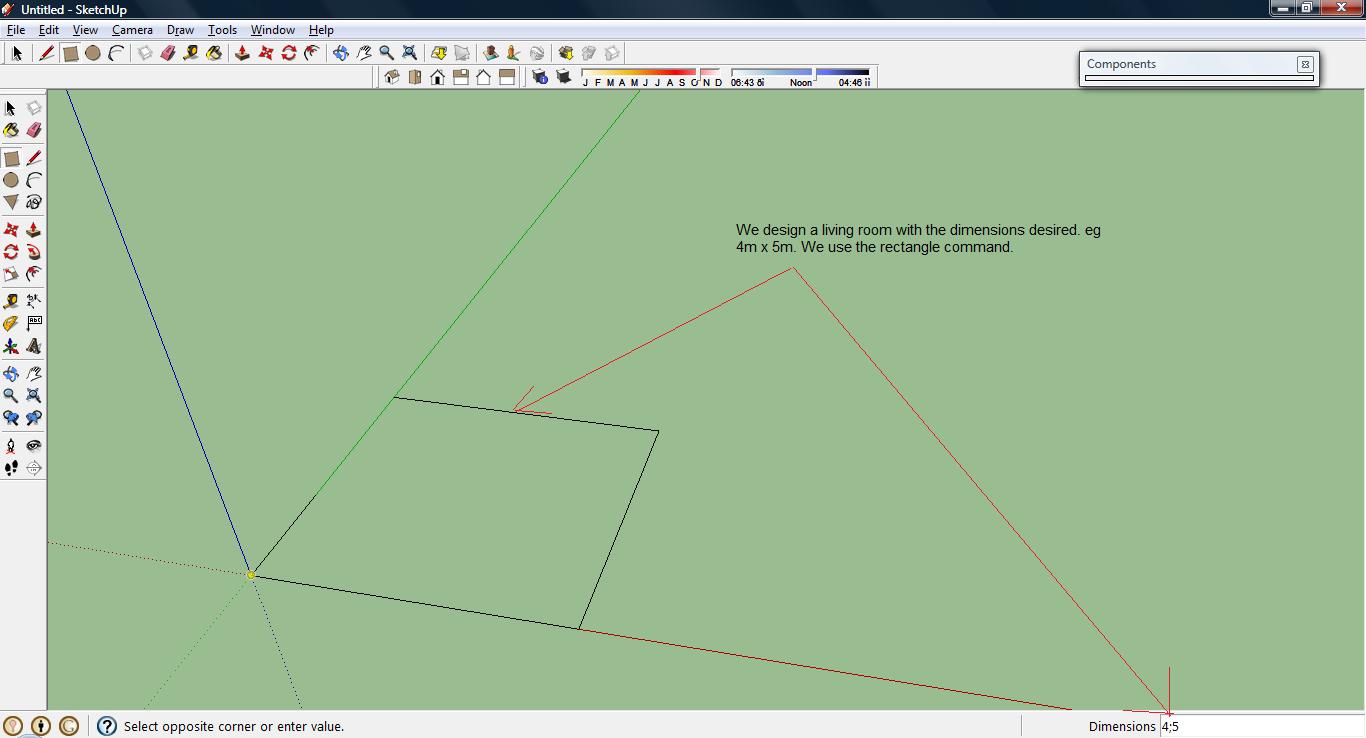Activate the Tape Measure tool
Viewport: 1366px width, 738px height.
click(x=11, y=300)
